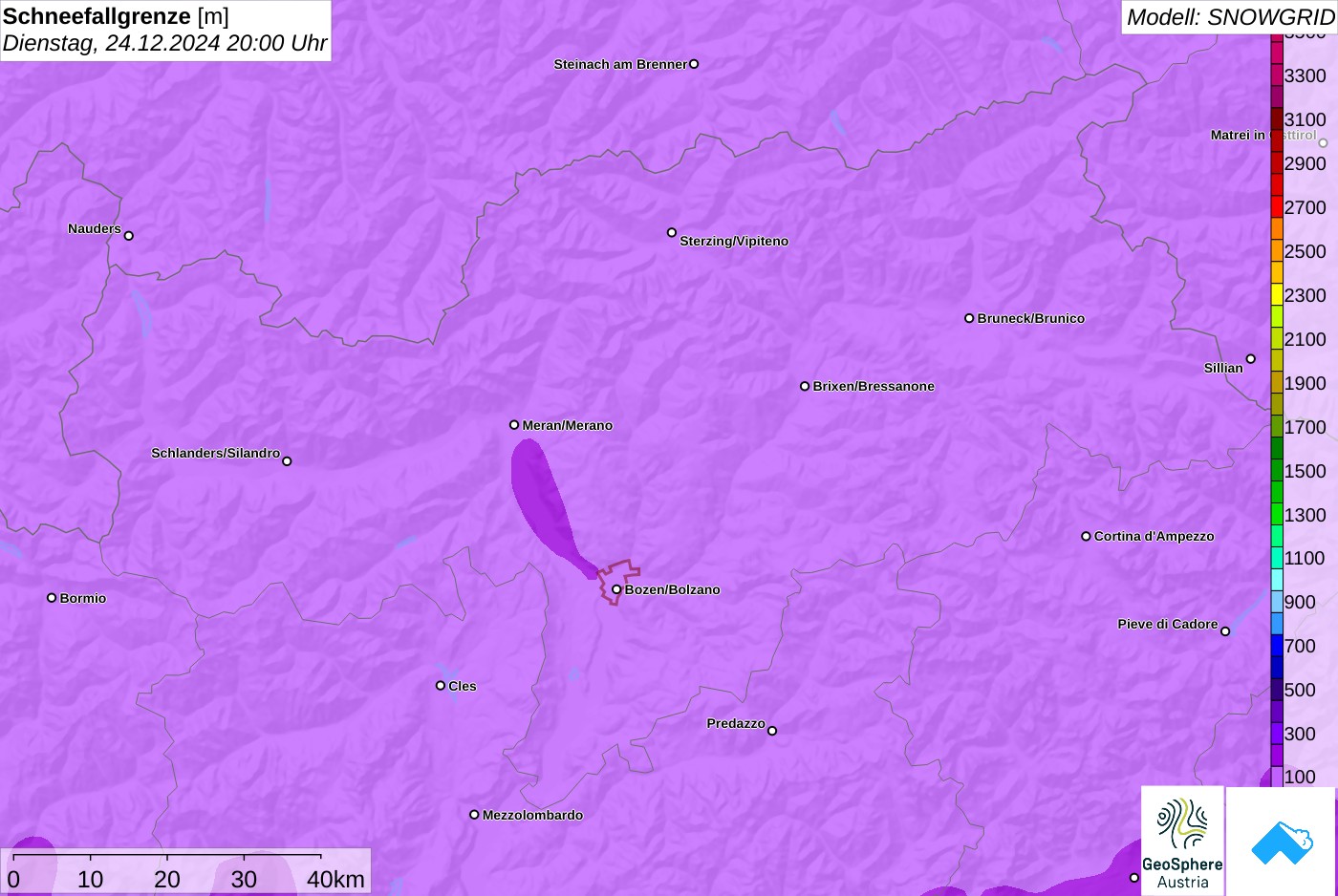This screenshot has width=1338, height=896.
Task: Click the legend value '100'
Action: click(1300, 777)
